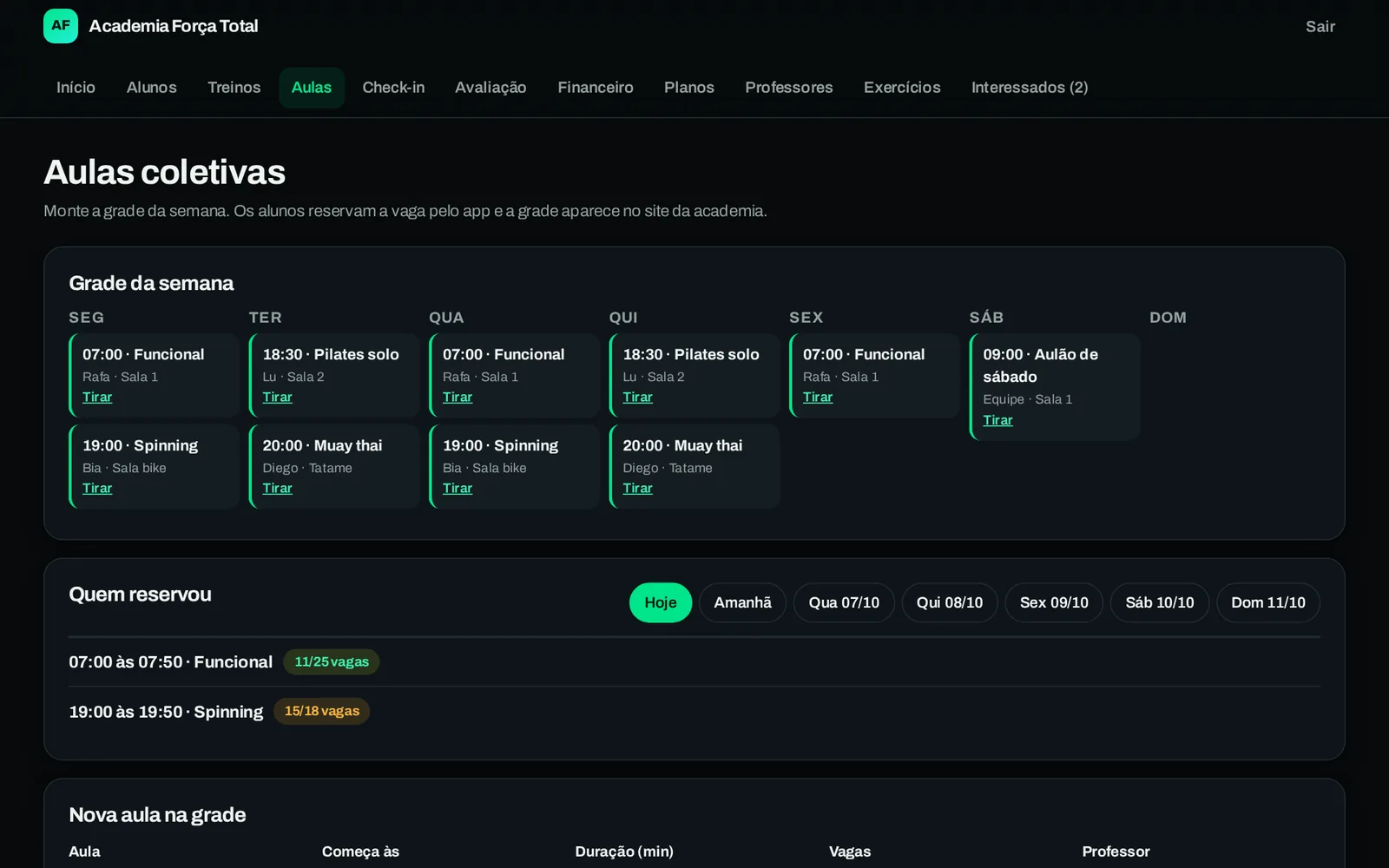Viewport: 1389px width, 868px height.
Task: Filter reservations by Sex 09/10
Action: coord(1054,602)
